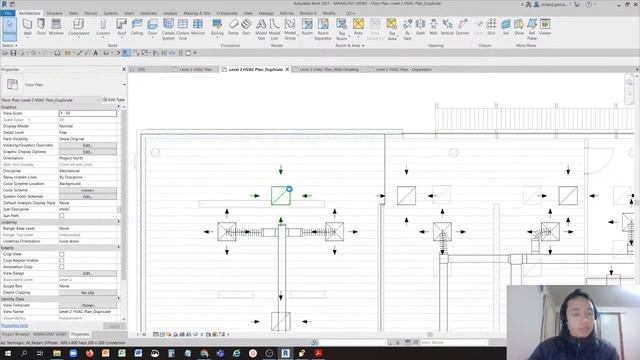Click the View Scale input field
The width and height of the screenshot is (640, 360).
point(88,113)
